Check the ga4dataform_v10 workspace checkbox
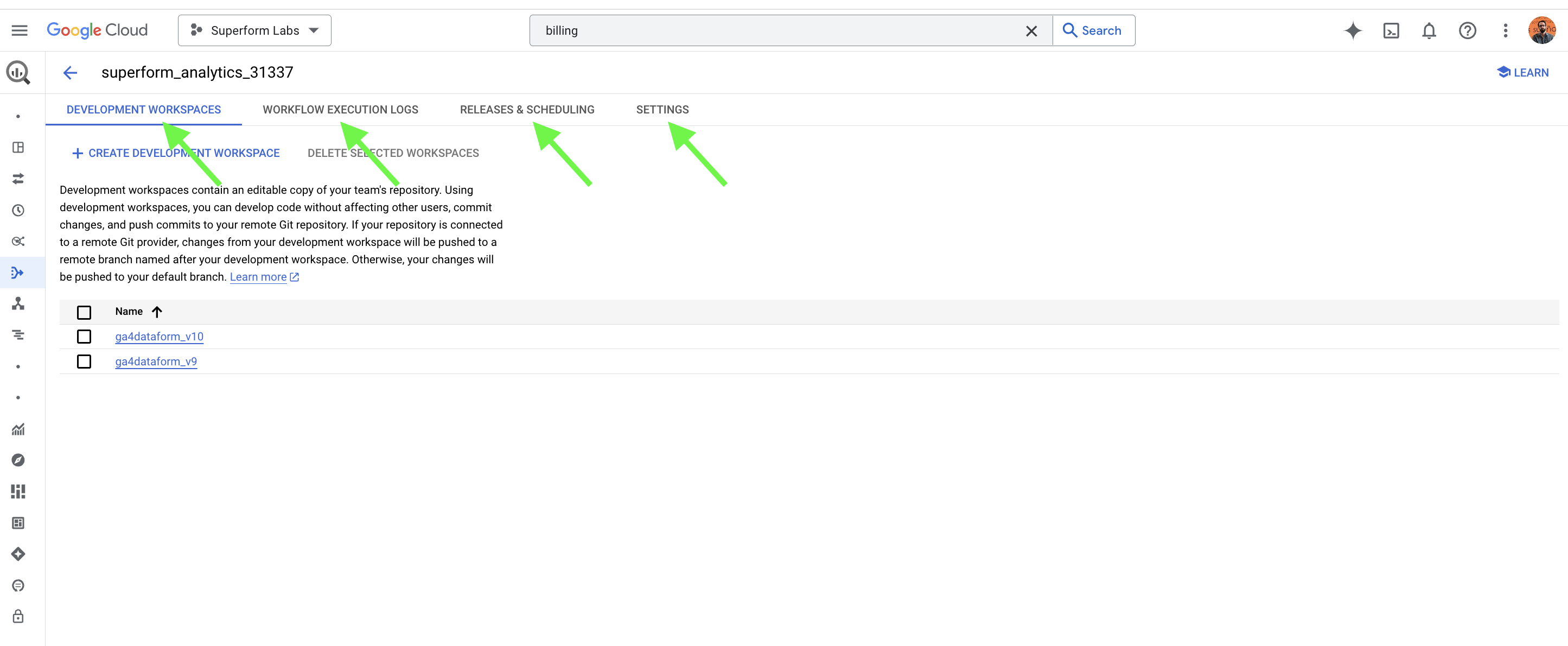This screenshot has height=646, width=1568. coord(84,336)
